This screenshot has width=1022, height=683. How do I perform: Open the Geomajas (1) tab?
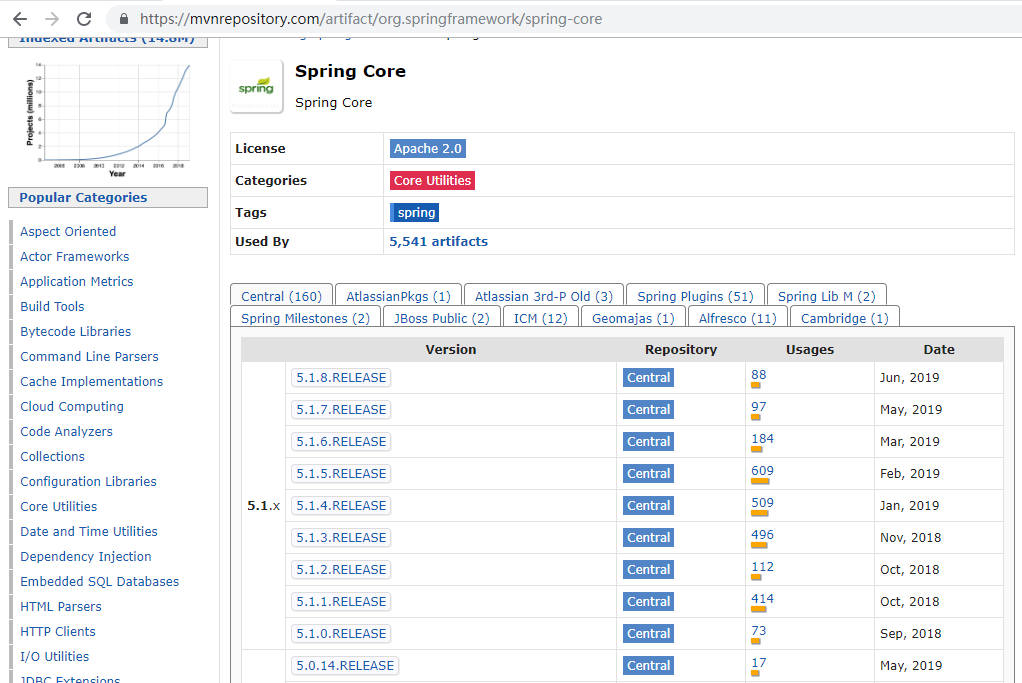pos(633,319)
